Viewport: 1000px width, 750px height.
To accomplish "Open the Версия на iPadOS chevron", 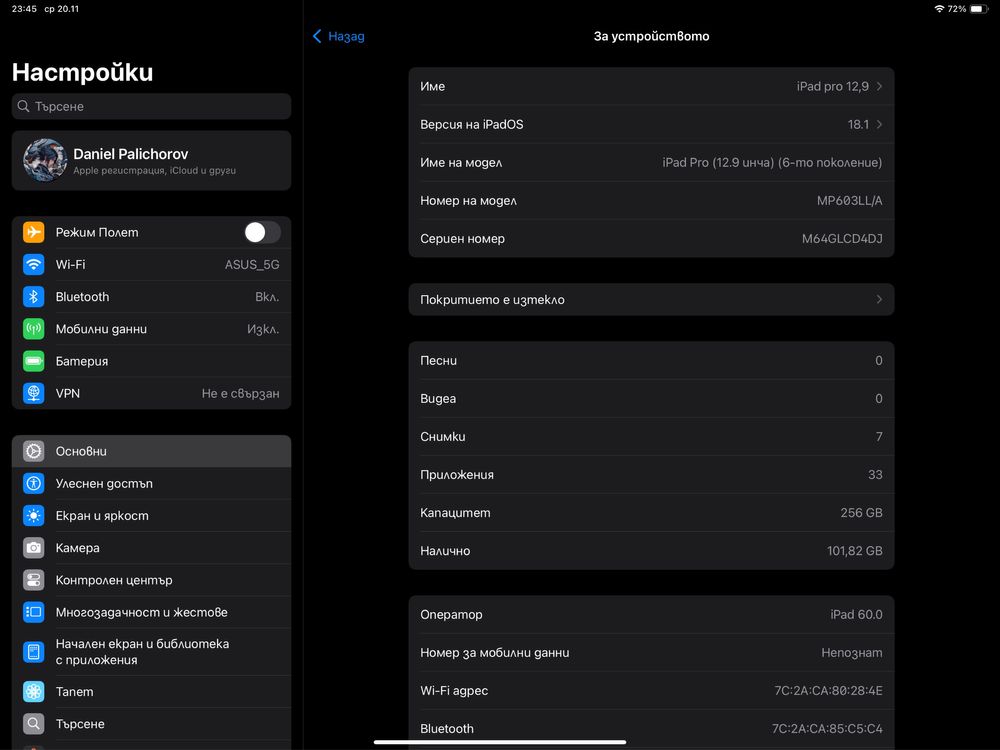I will point(879,124).
